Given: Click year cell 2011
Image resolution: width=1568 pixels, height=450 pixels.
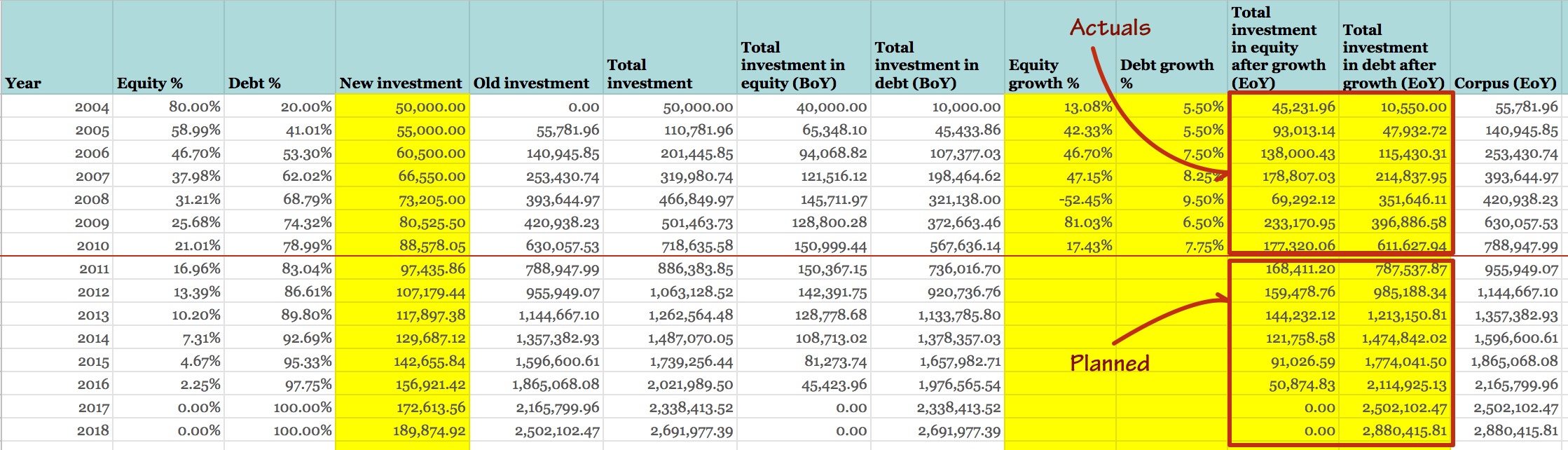Looking at the screenshot, I should tap(57, 268).
